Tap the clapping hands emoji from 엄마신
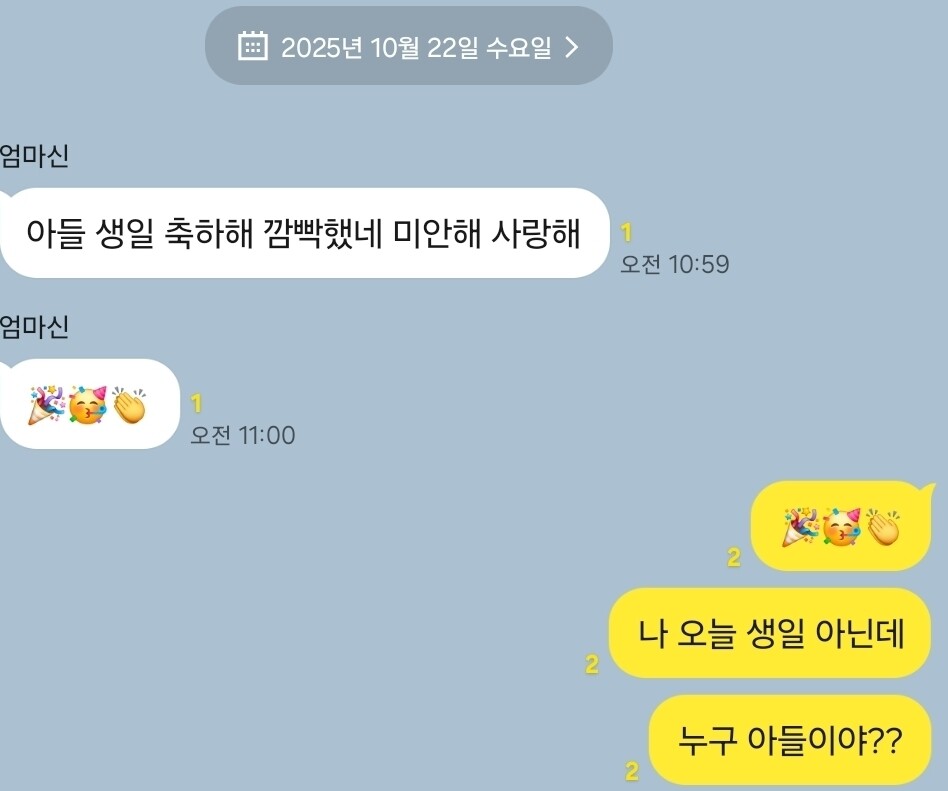 [x=129, y=405]
